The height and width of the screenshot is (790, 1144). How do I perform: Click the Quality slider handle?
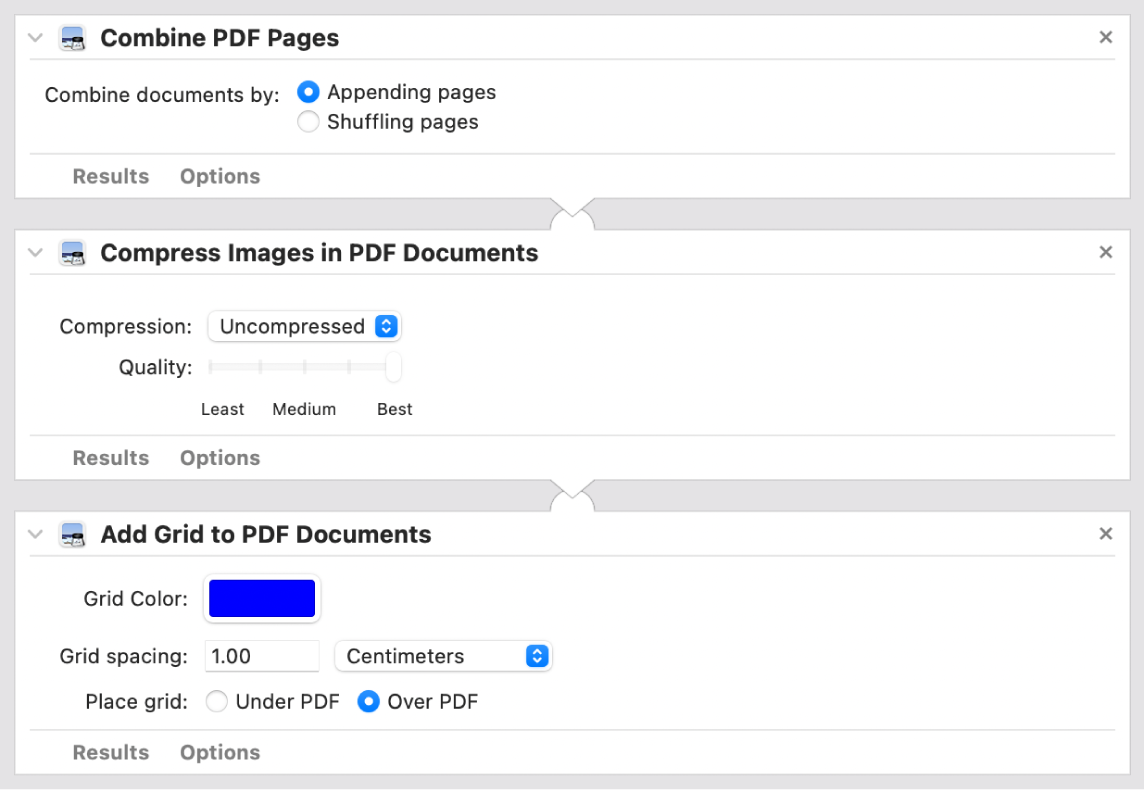coord(392,367)
